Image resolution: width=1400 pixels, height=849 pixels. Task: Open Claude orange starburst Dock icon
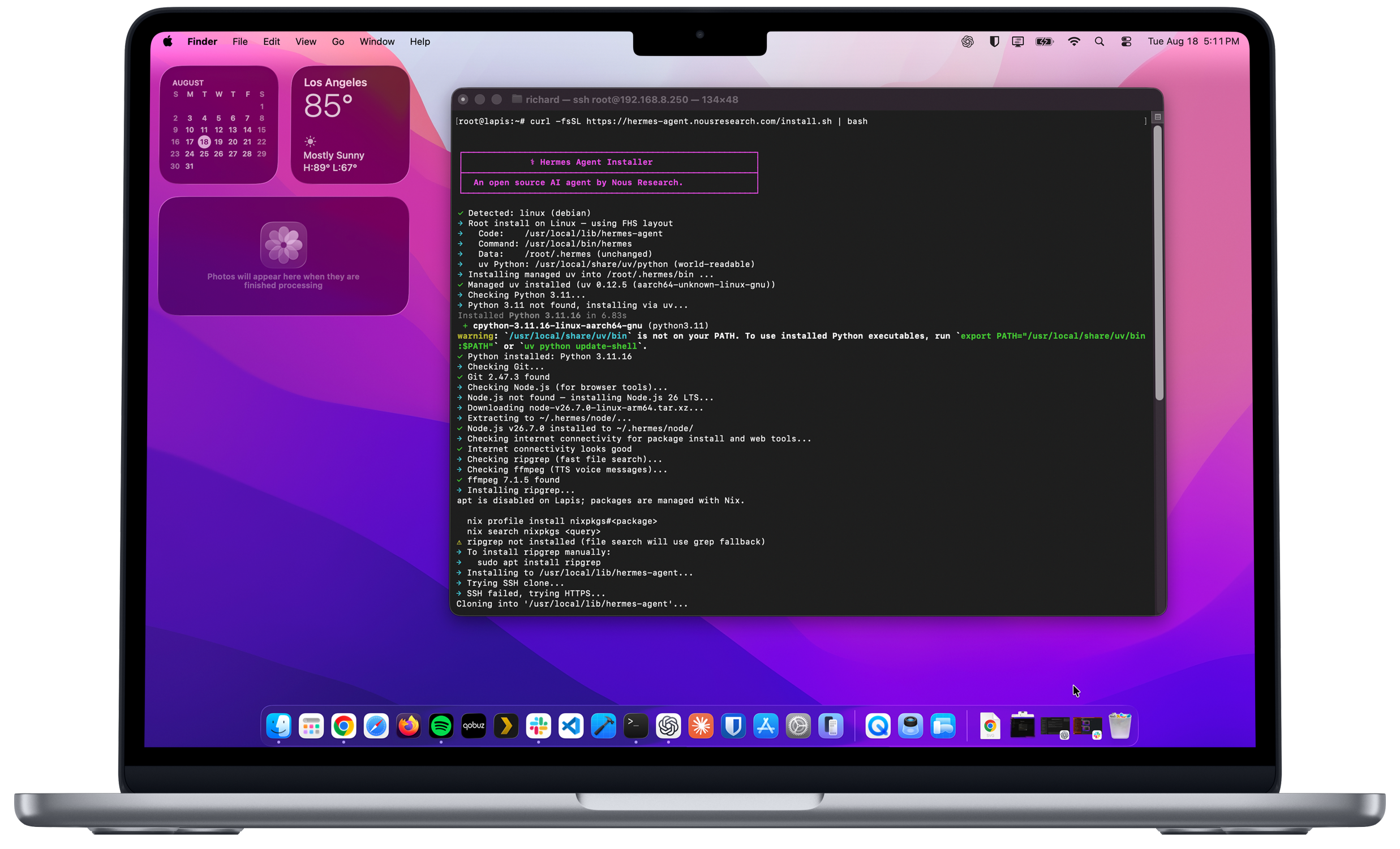tap(701, 726)
